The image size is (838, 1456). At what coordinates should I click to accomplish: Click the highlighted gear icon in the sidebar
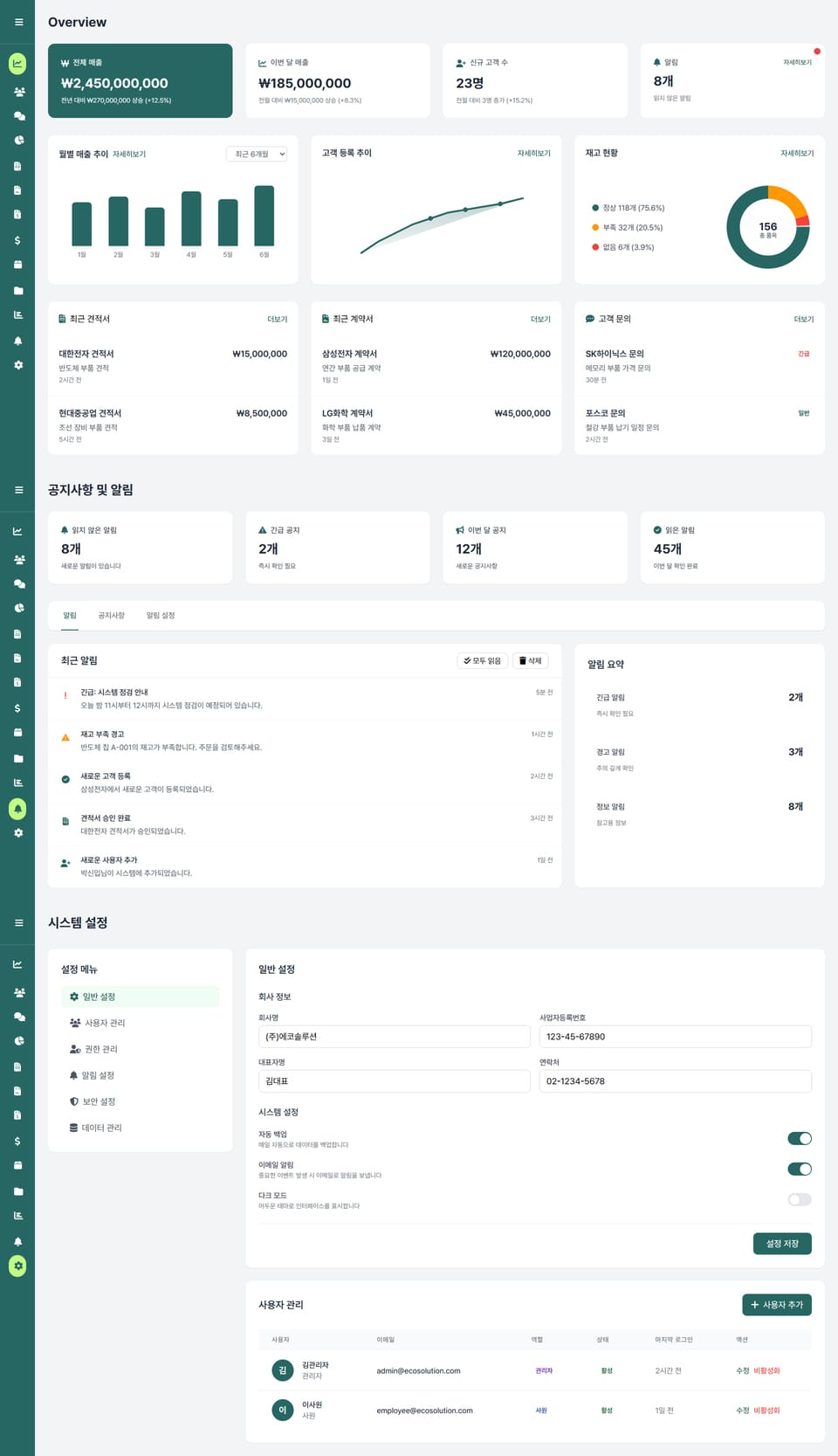click(x=17, y=1266)
